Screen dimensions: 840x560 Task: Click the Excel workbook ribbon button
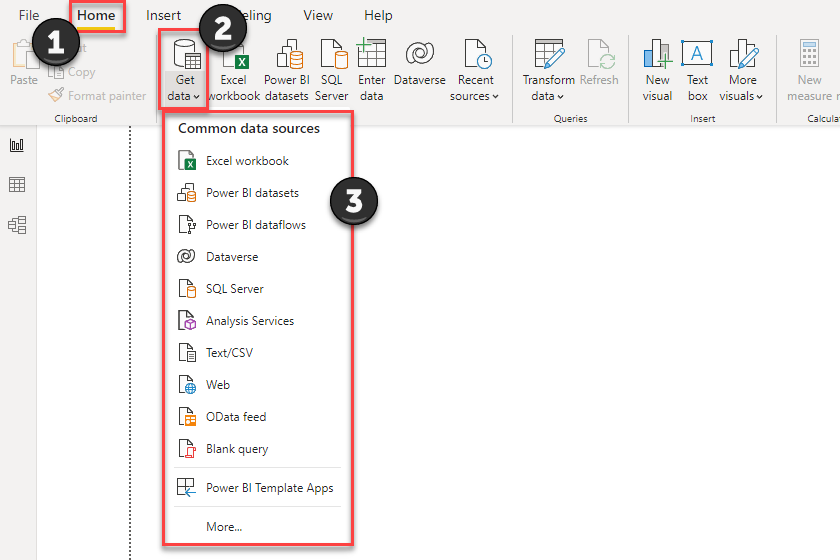tap(234, 70)
